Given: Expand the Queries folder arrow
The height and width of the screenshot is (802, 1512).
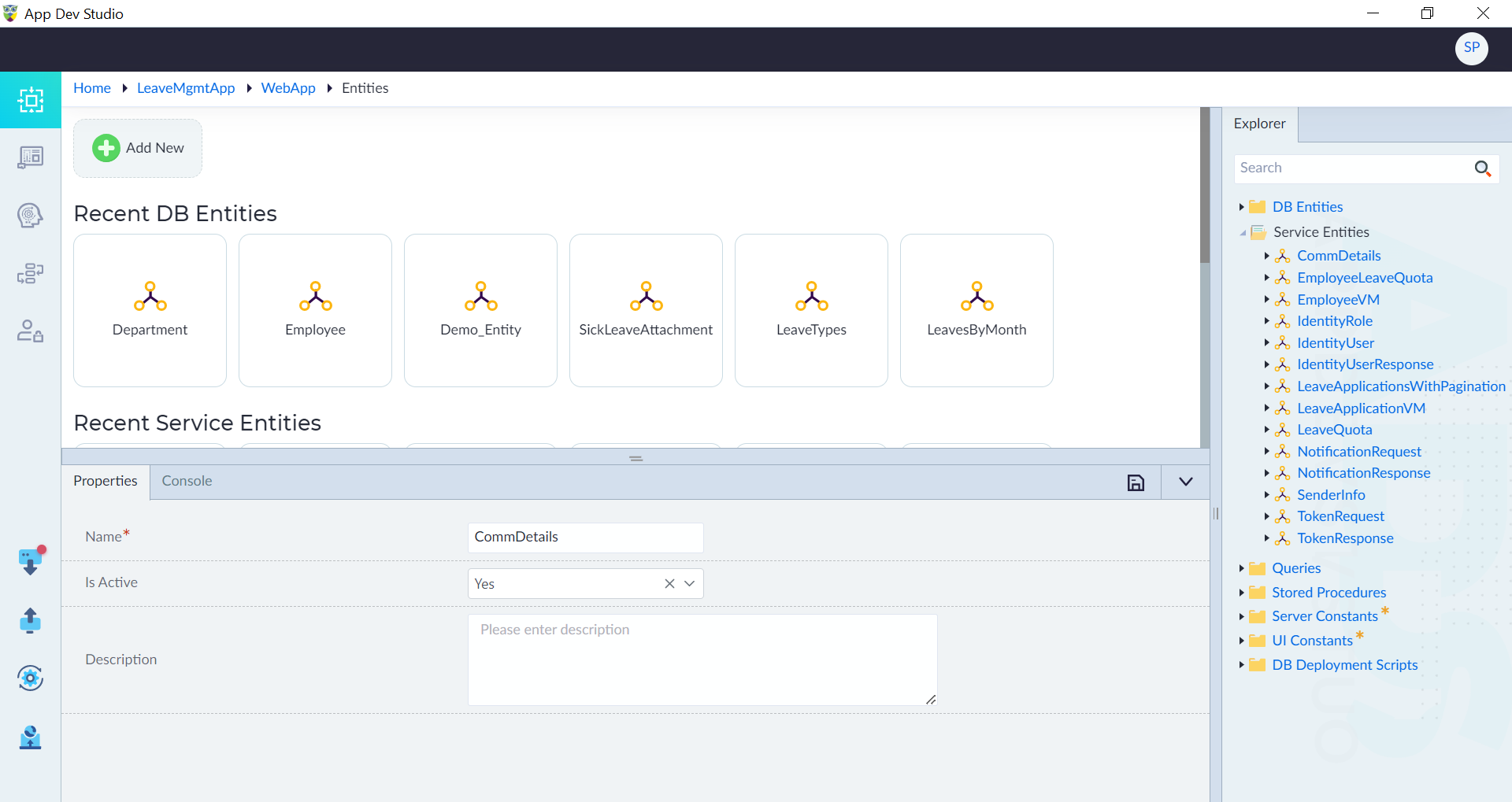Looking at the screenshot, I should tap(1241, 568).
